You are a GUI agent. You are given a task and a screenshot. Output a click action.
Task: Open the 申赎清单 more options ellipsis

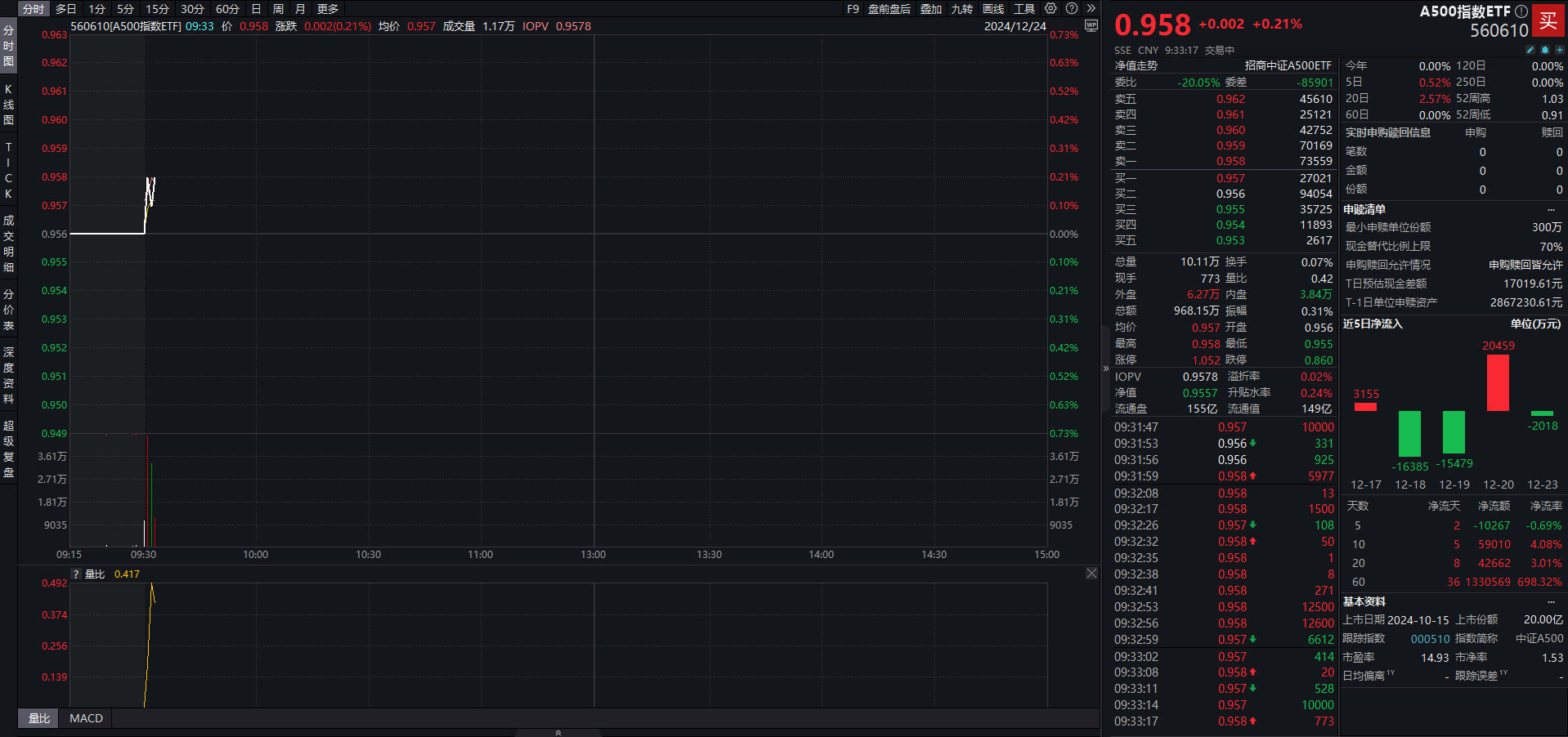pos(1551,210)
